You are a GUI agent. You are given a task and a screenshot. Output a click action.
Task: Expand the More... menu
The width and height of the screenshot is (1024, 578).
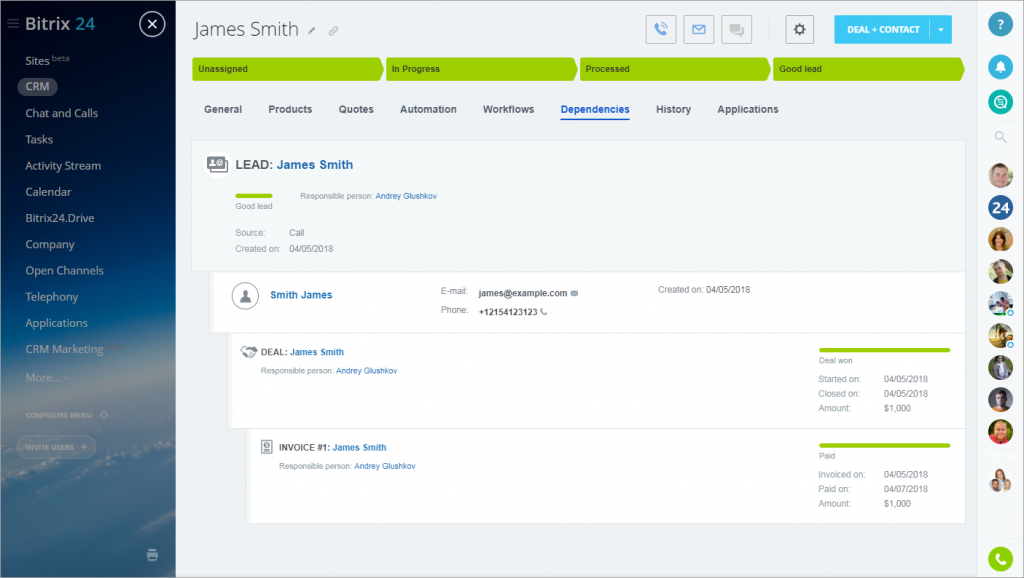tap(46, 377)
